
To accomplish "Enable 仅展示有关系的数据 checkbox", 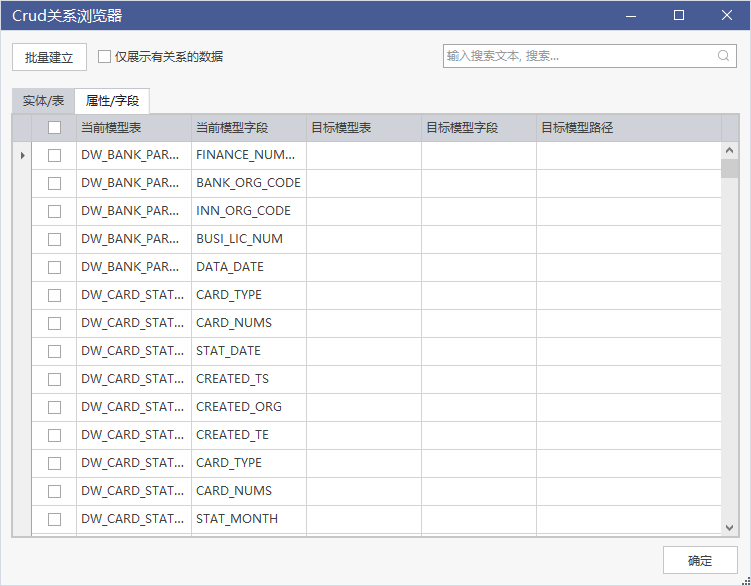I will [x=104, y=57].
